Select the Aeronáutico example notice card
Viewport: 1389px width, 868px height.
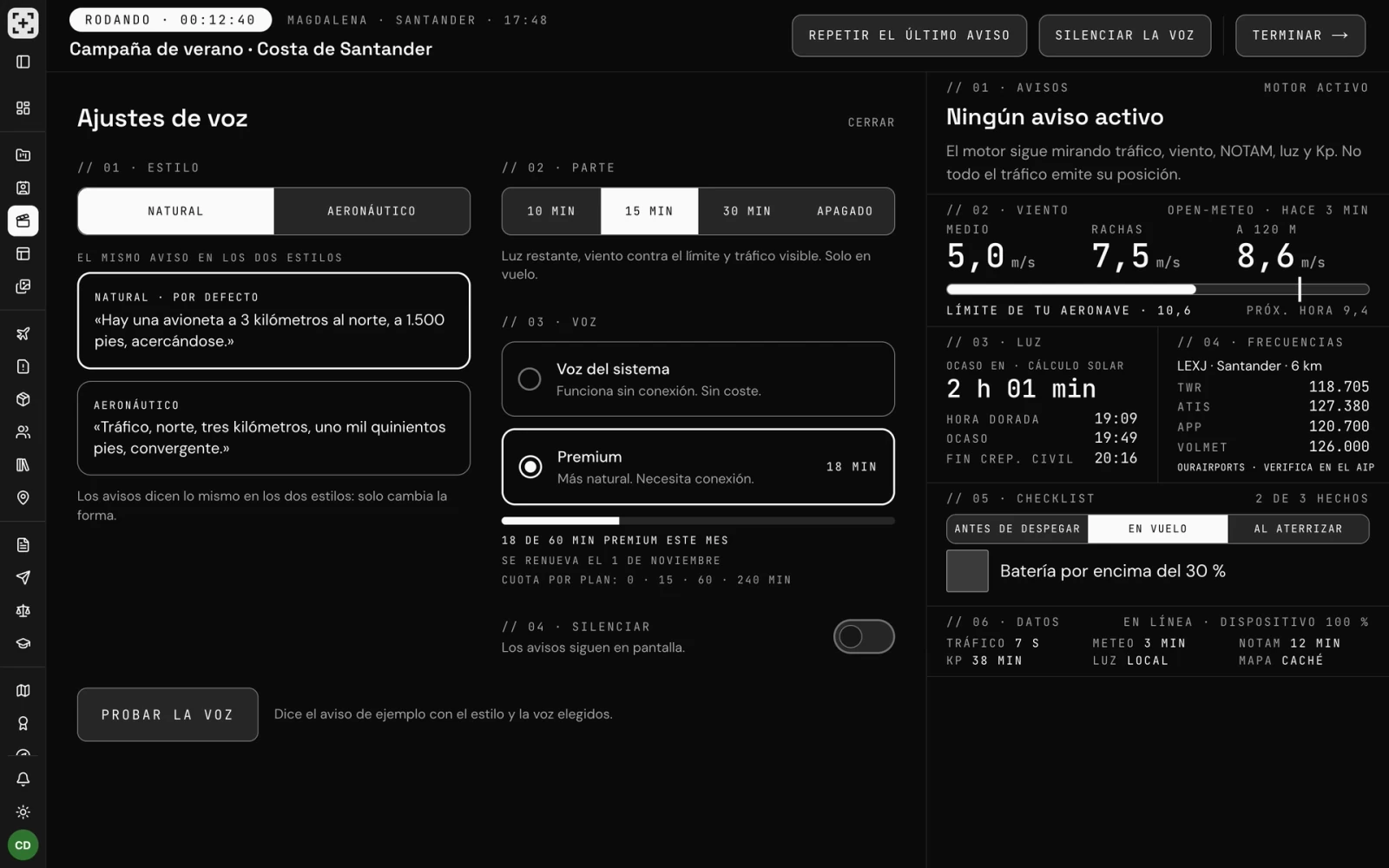pos(273,428)
